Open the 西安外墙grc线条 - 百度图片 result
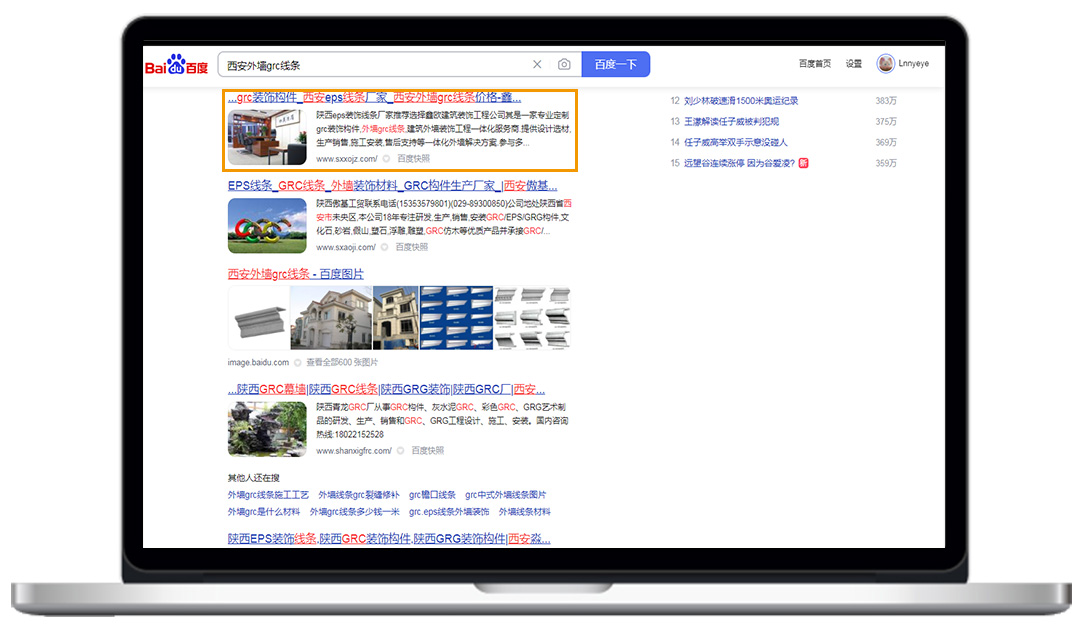Image resolution: width=1080 pixels, height=628 pixels. click(296, 274)
